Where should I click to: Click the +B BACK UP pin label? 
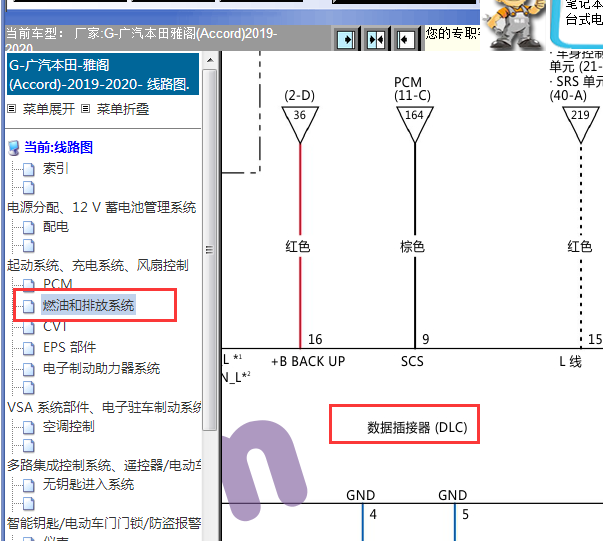[x=308, y=361]
